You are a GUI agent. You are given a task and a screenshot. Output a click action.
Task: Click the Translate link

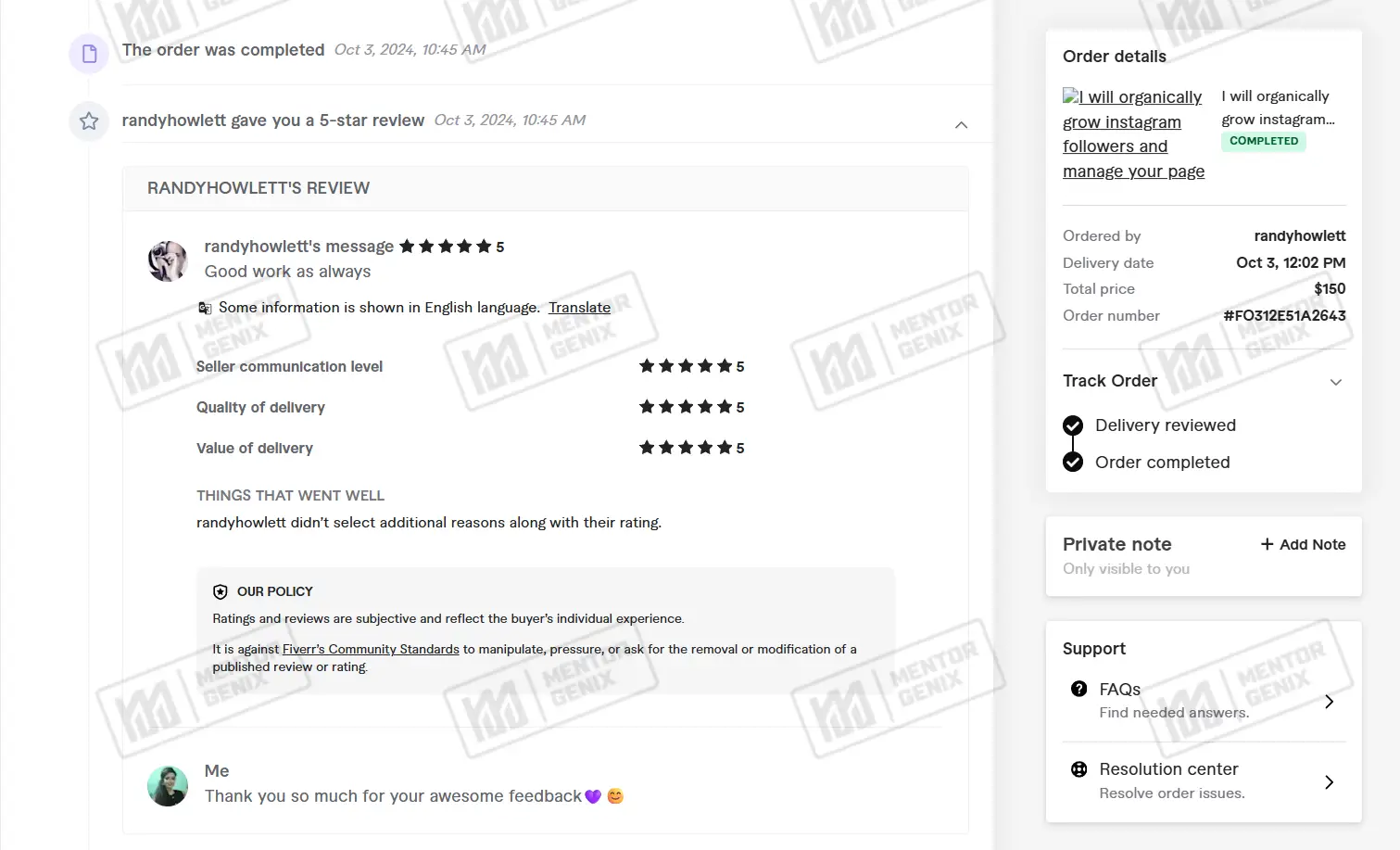pyautogui.click(x=579, y=308)
